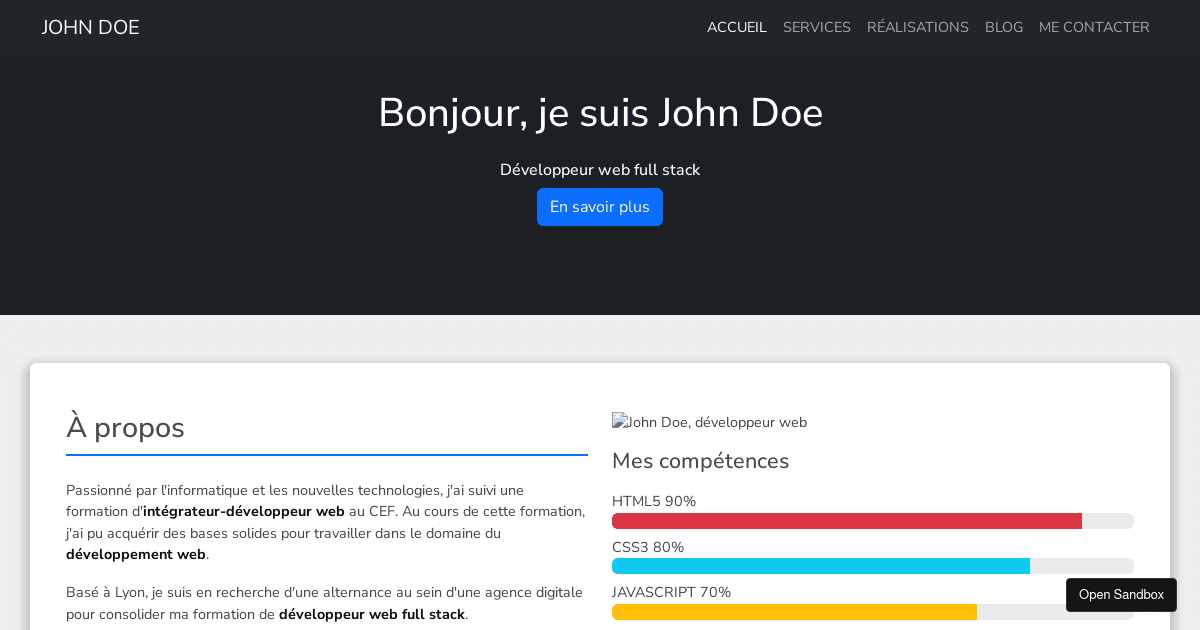Click the CSS3 skill label
The image size is (1200, 630).
click(647, 547)
